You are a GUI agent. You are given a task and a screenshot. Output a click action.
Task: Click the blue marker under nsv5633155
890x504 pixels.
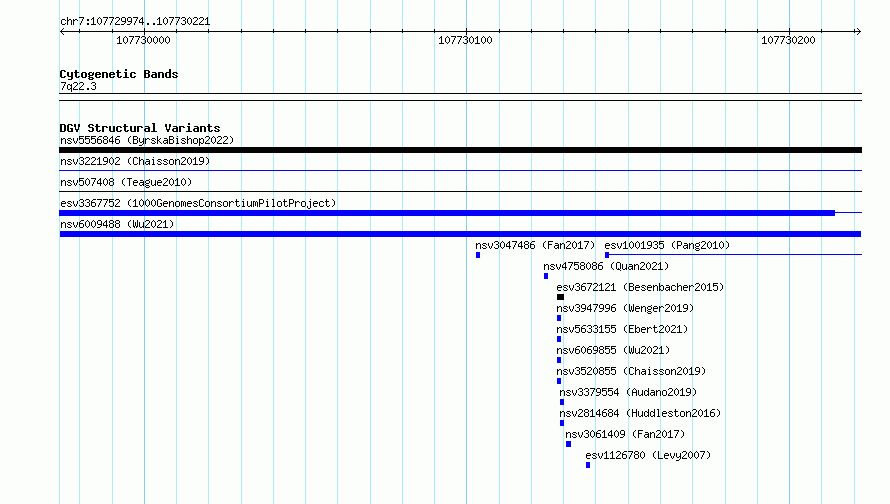pos(559,339)
